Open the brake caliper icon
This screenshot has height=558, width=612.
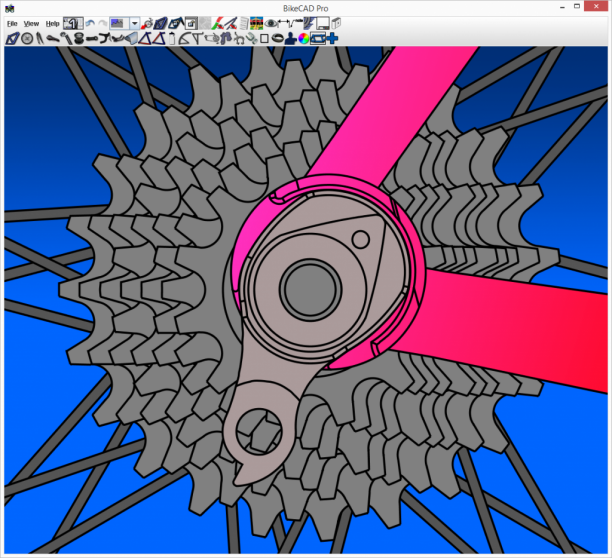[x=238, y=39]
